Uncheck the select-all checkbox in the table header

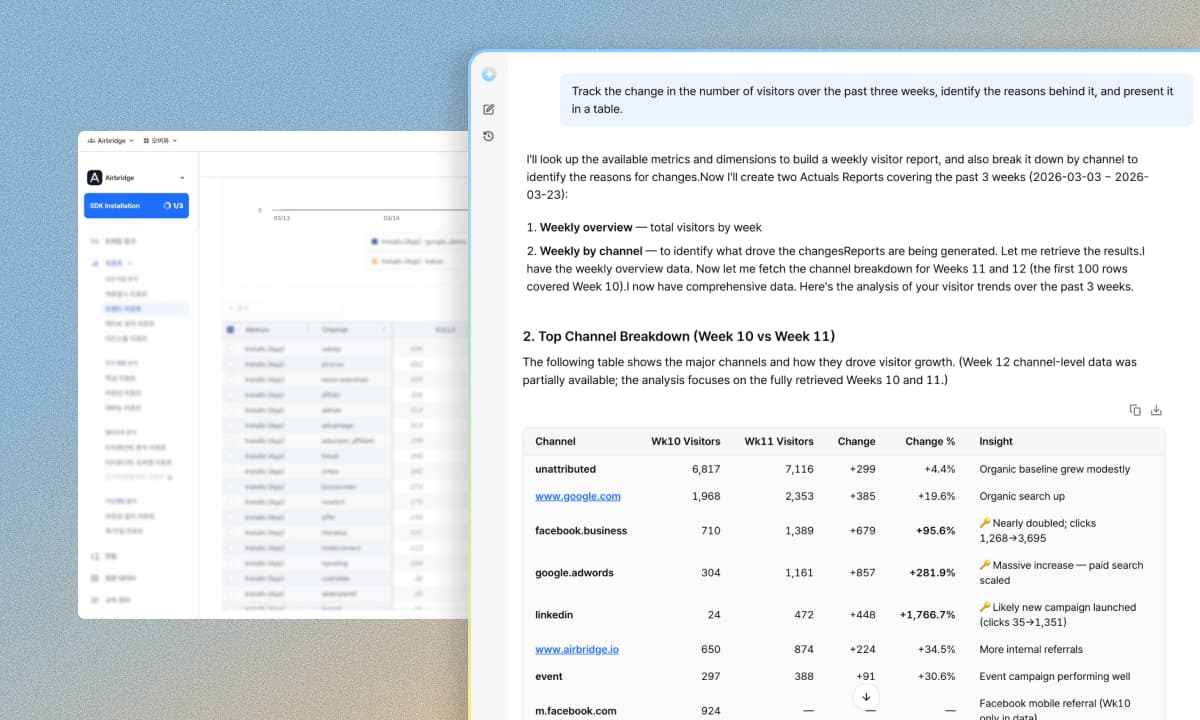[230, 330]
